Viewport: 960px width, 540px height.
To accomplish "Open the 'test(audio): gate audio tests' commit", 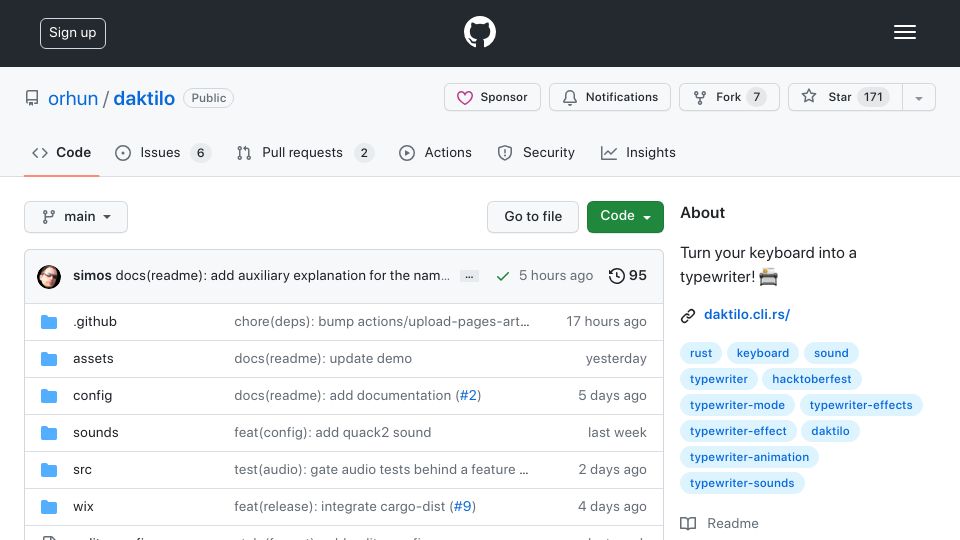I will click(x=381, y=470).
